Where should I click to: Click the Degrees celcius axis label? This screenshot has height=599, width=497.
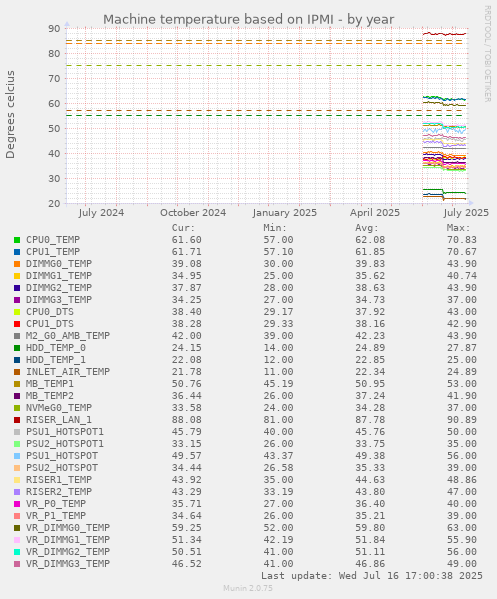pyautogui.click(x=10, y=115)
